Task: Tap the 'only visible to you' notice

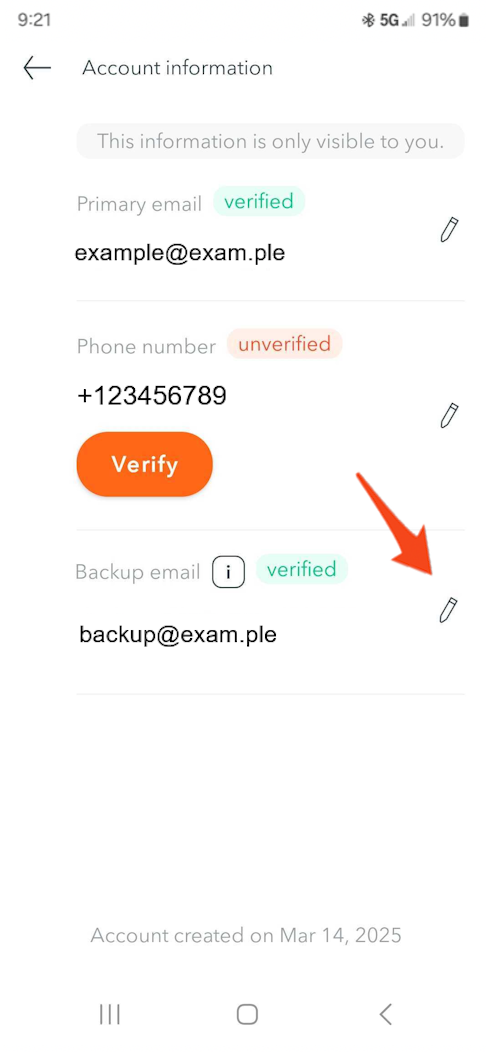Action: coord(271,141)
